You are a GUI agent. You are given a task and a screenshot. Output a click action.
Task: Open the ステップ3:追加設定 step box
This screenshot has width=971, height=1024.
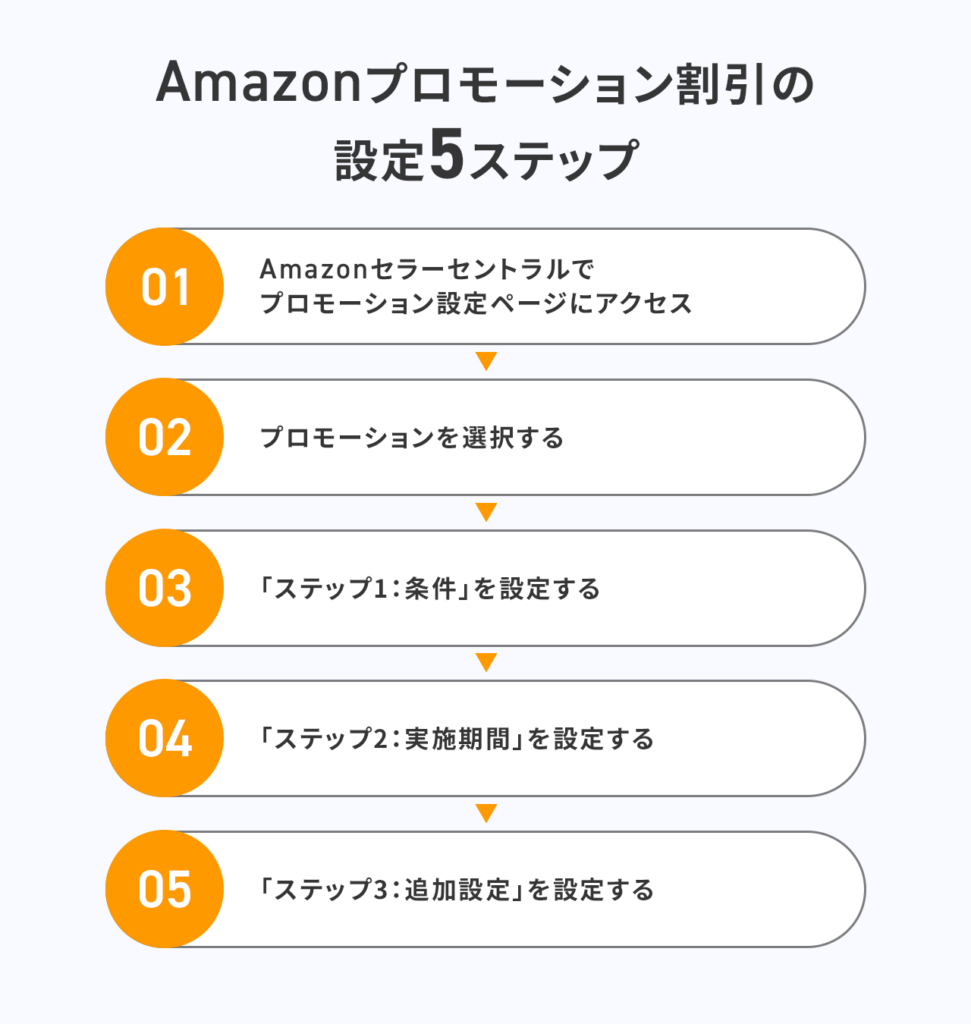tap(485, 889)
